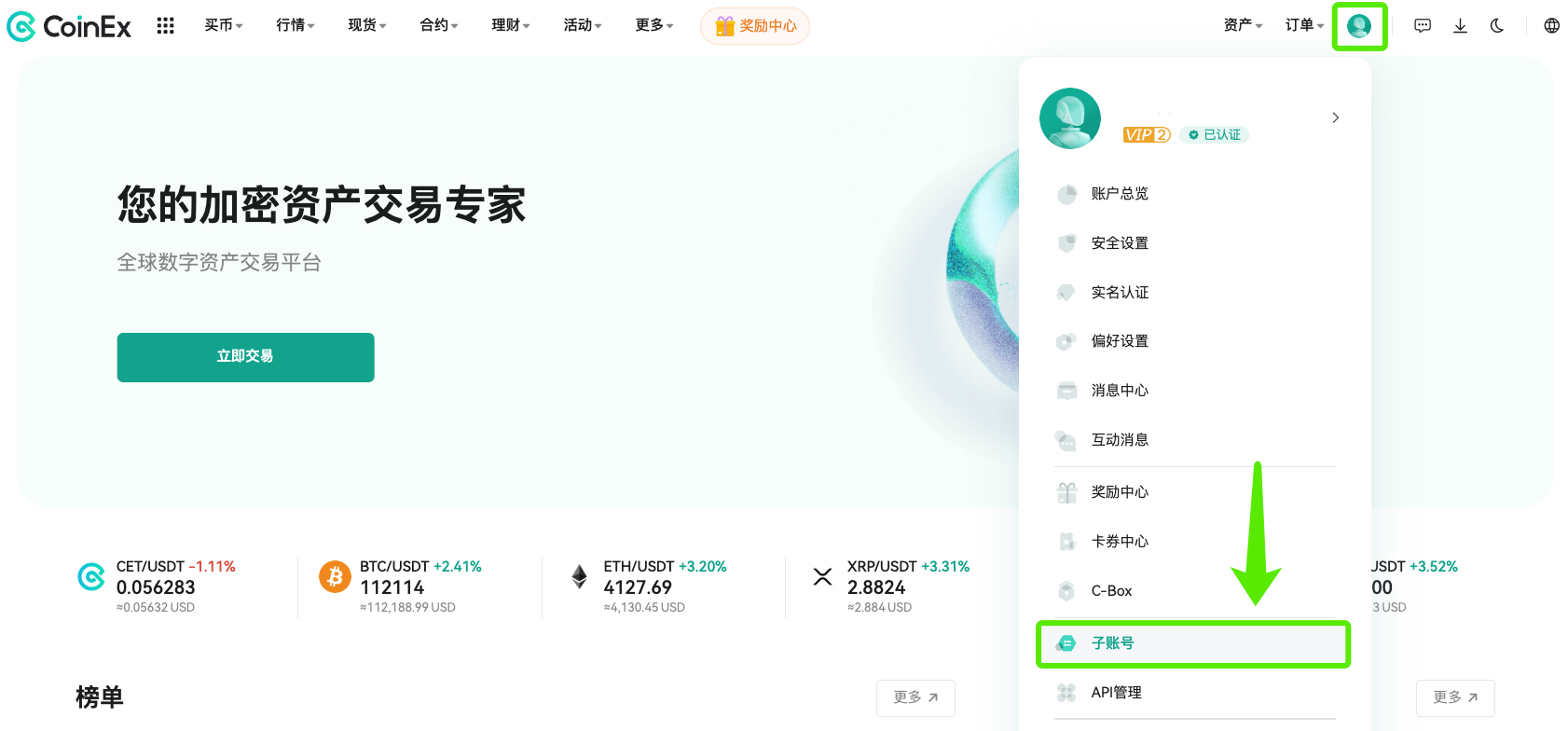Open the language globe icon
The width and height of the screenshot is (1568, 731).
click(x=1552, y=26)
